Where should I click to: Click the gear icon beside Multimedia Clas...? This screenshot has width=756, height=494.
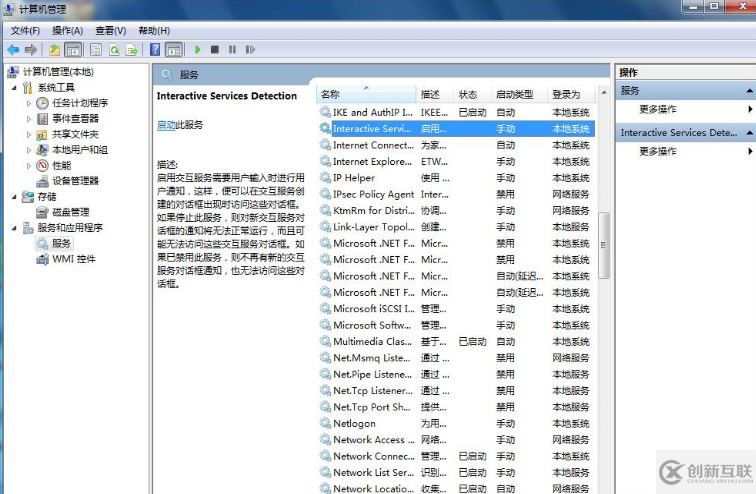[325, 341]
